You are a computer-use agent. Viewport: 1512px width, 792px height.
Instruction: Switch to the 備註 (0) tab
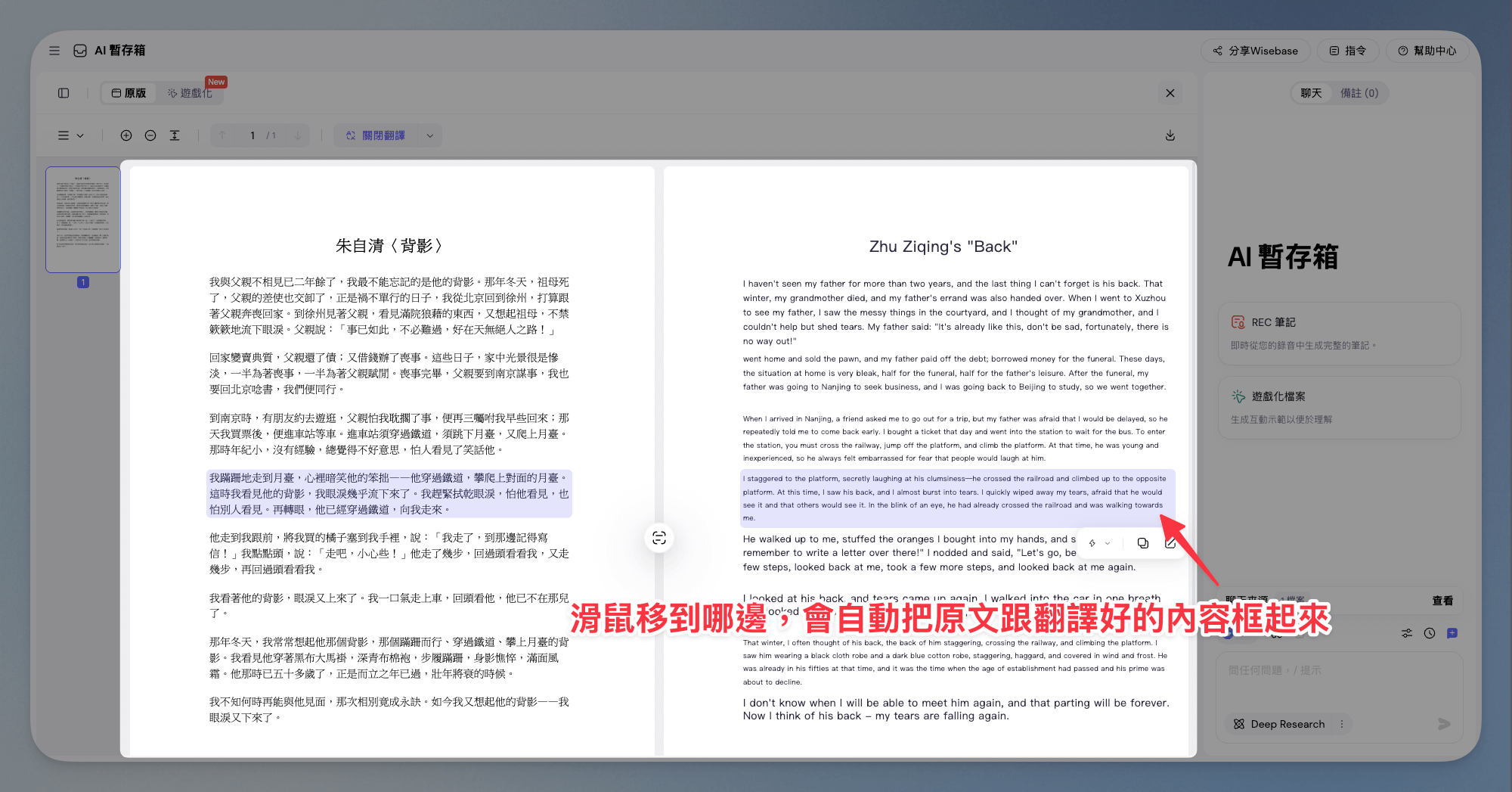(1359, 93)
